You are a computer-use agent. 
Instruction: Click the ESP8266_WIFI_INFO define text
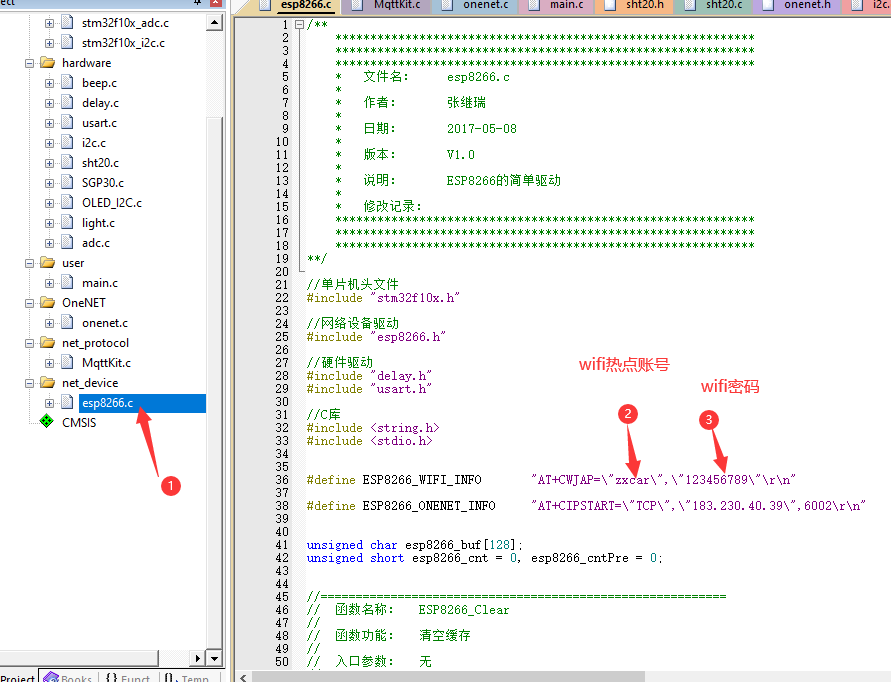[x=422, y=480]
